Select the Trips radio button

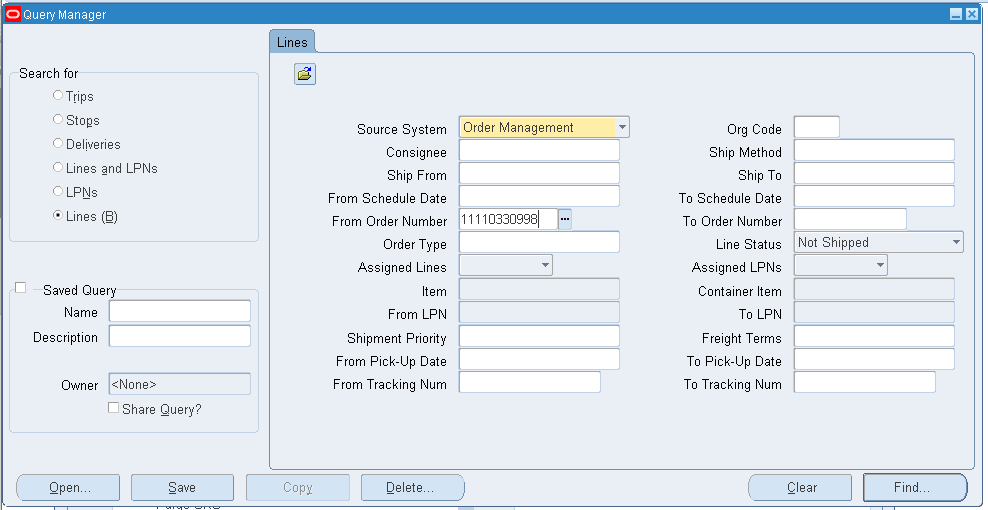tap(58, 96)
